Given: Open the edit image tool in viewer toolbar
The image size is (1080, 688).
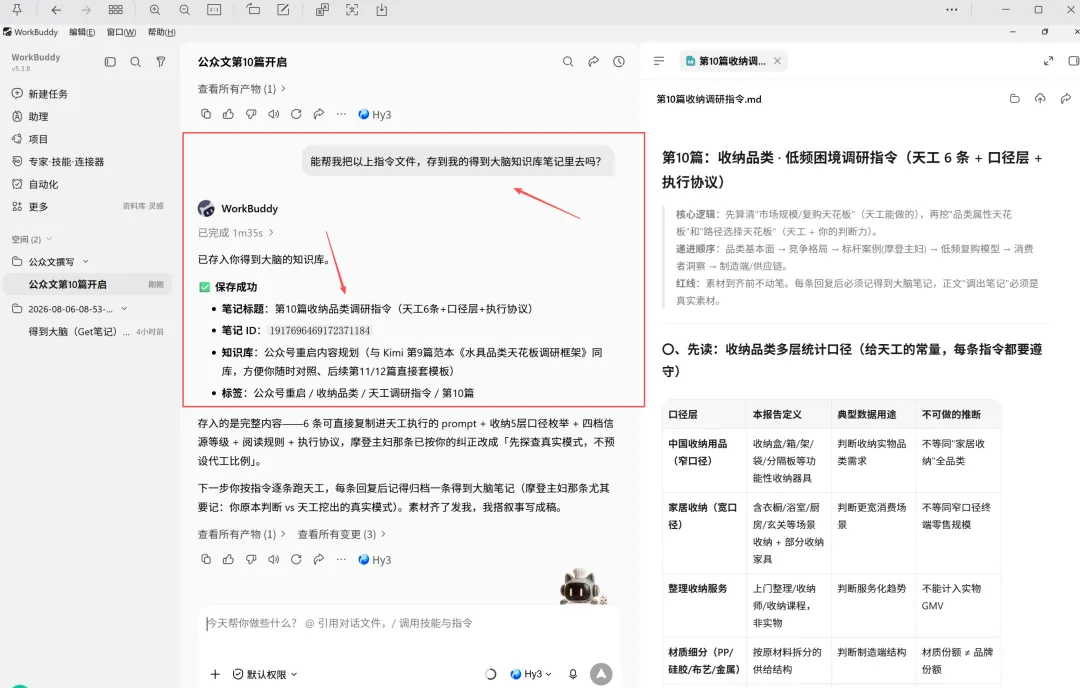Looking at the screenshot, I should [x=283, y=10].
